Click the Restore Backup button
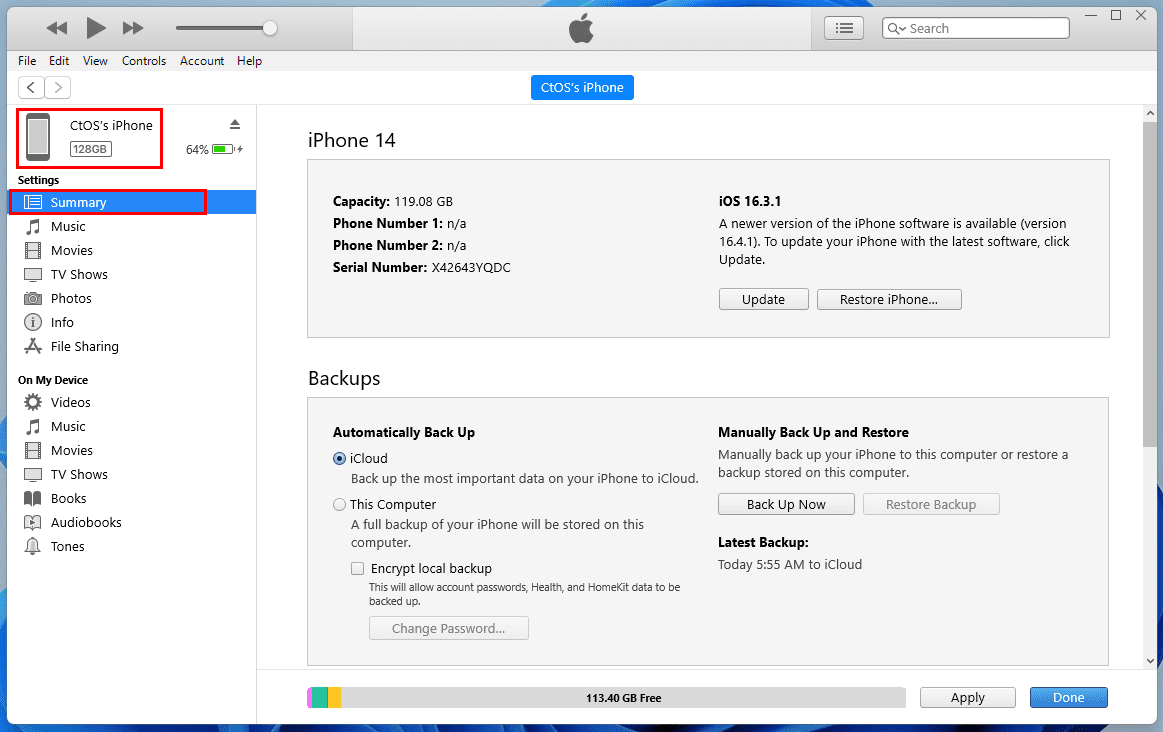Image resolution: width=1163 pixels, height=732 pixels. pyautogui.click(x=931, y=504)
